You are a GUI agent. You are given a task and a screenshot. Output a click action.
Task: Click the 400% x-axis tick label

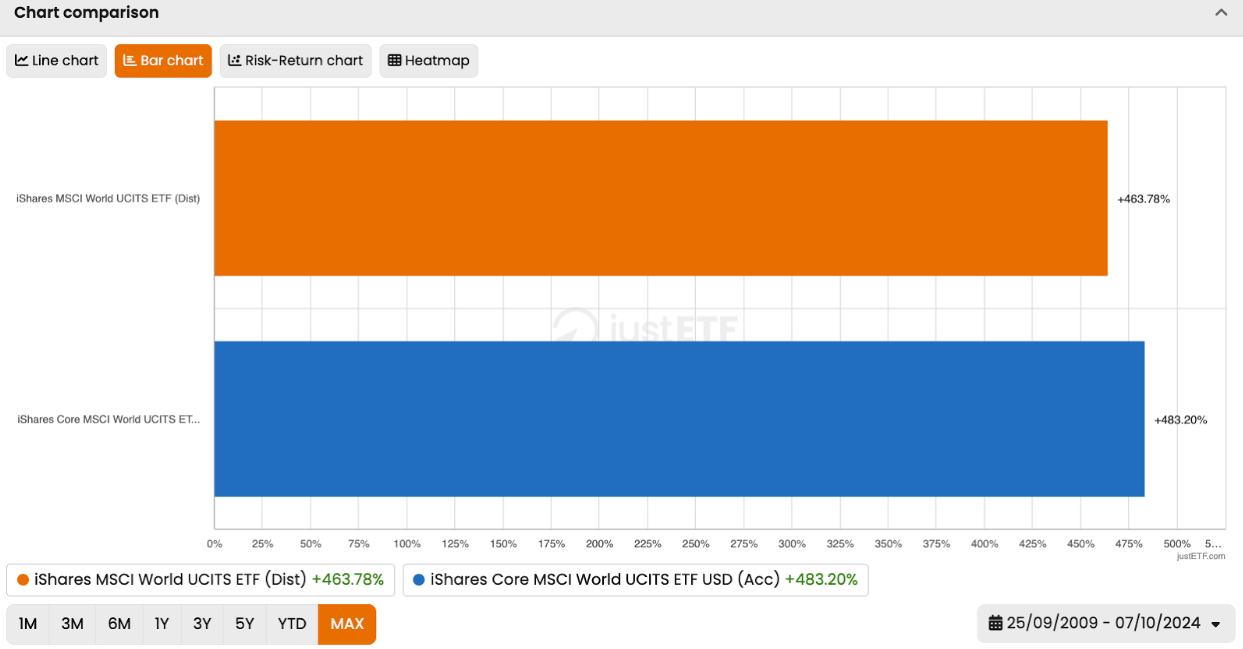[985, 544]
